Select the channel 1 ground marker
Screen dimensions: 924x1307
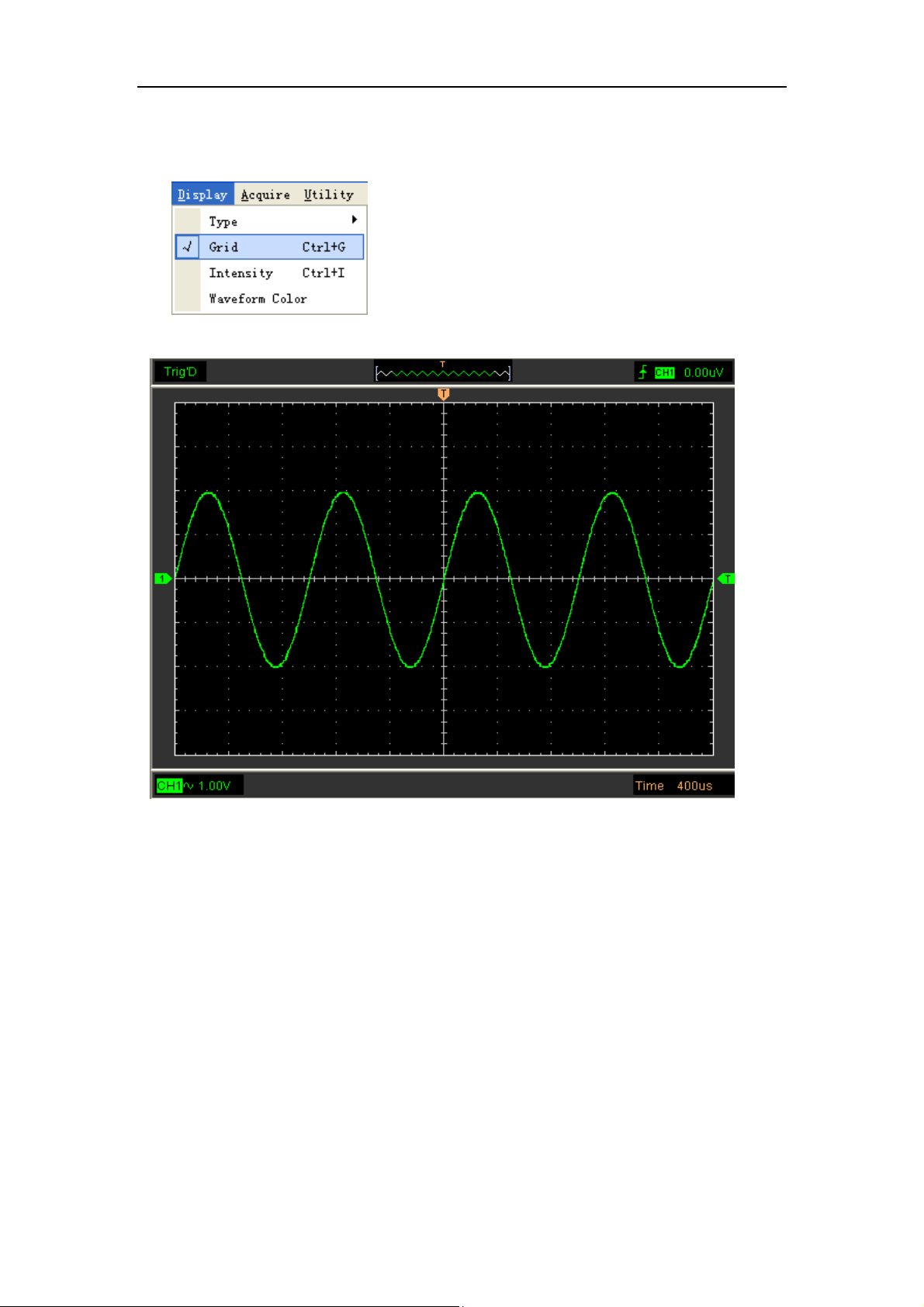[163, 579]
